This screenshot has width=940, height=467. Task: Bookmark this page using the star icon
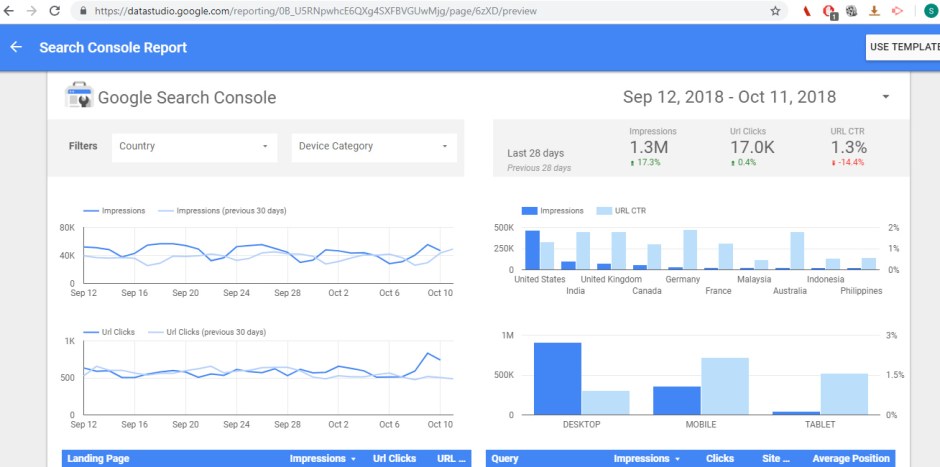point(775,10)
